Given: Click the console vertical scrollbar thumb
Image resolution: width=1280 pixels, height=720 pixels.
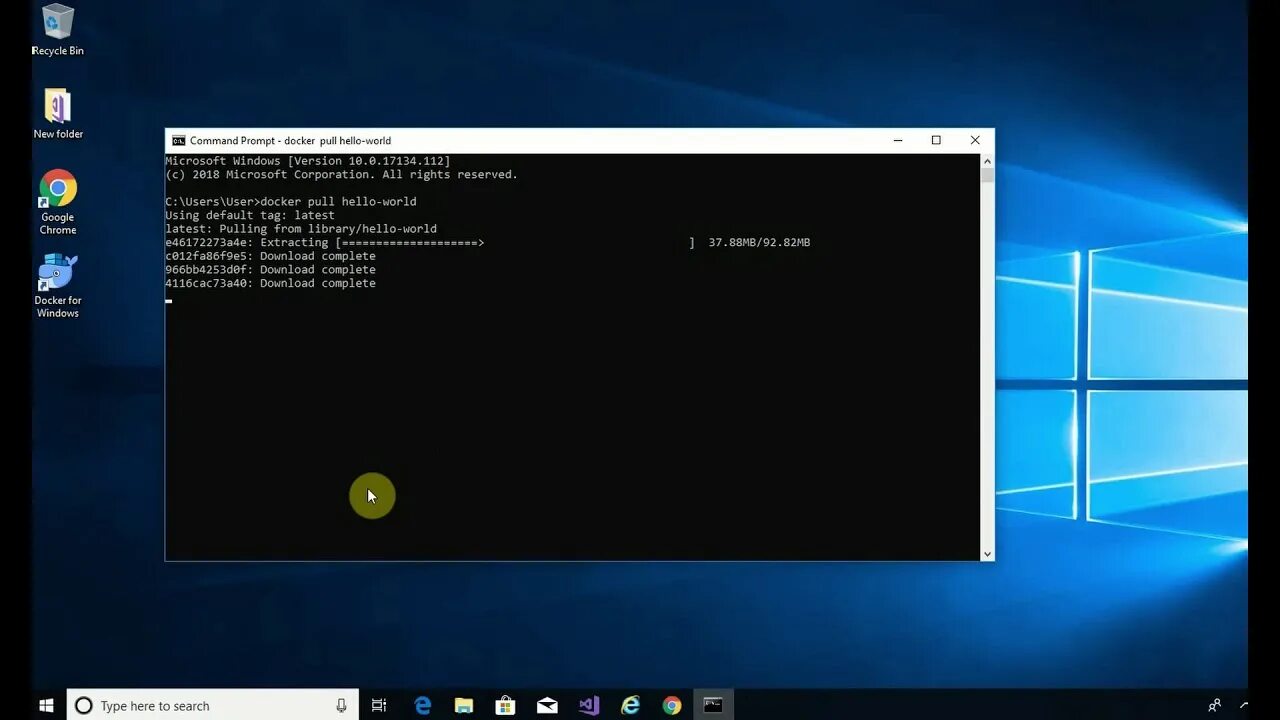Looking at the screenshot, I should [x=987, y=175].
